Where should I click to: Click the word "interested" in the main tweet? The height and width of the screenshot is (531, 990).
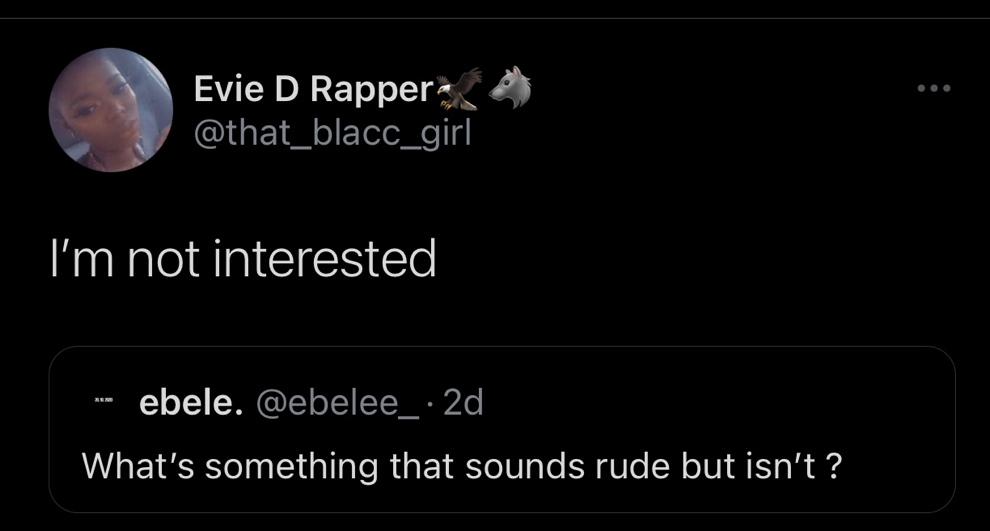tap(325, 259)
